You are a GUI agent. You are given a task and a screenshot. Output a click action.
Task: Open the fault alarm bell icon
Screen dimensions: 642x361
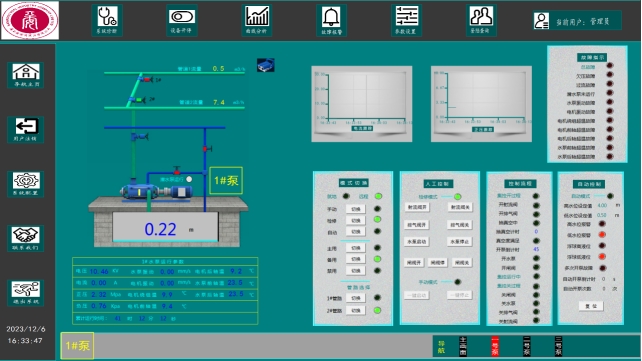(x=331, y=20)
